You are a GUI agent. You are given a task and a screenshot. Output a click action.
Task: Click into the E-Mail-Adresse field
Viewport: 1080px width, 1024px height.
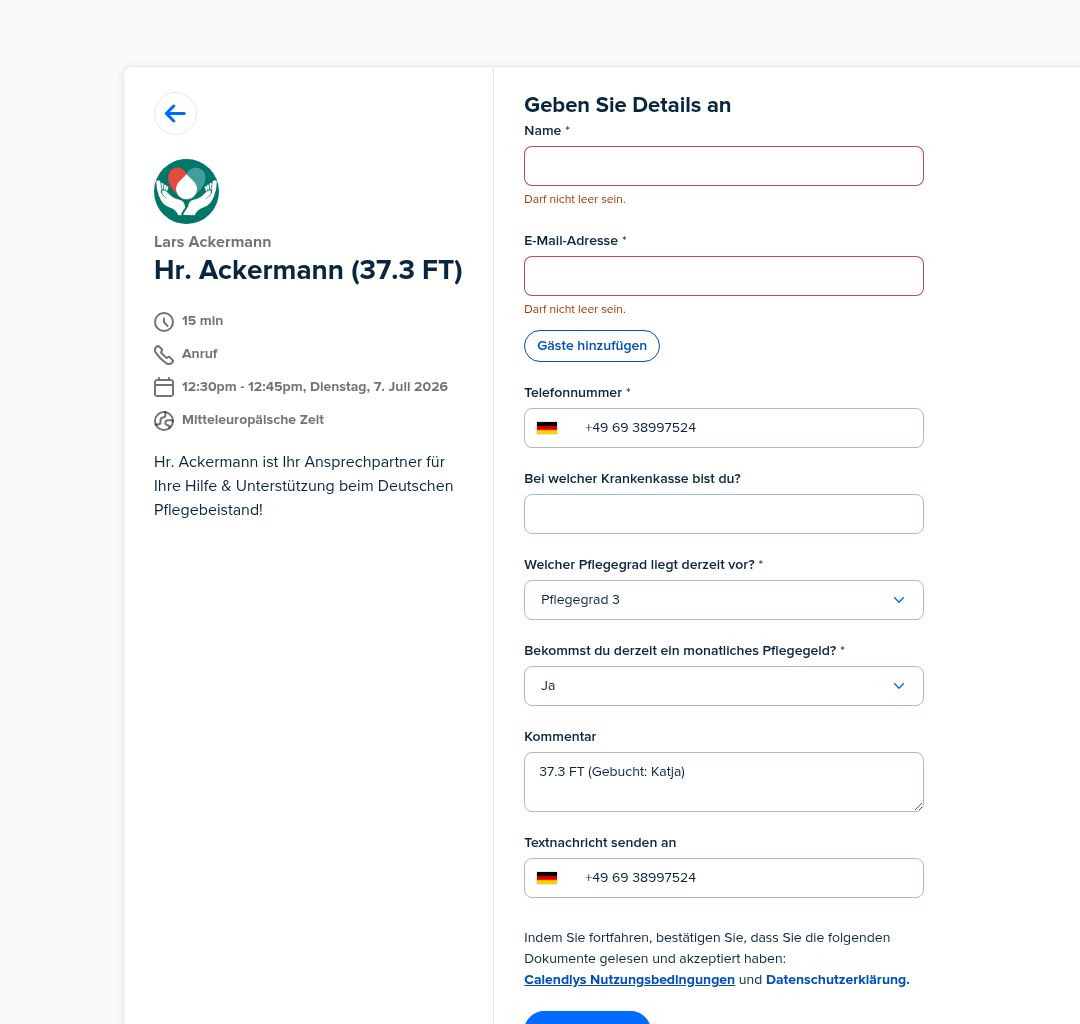click(x=723, y=276)
